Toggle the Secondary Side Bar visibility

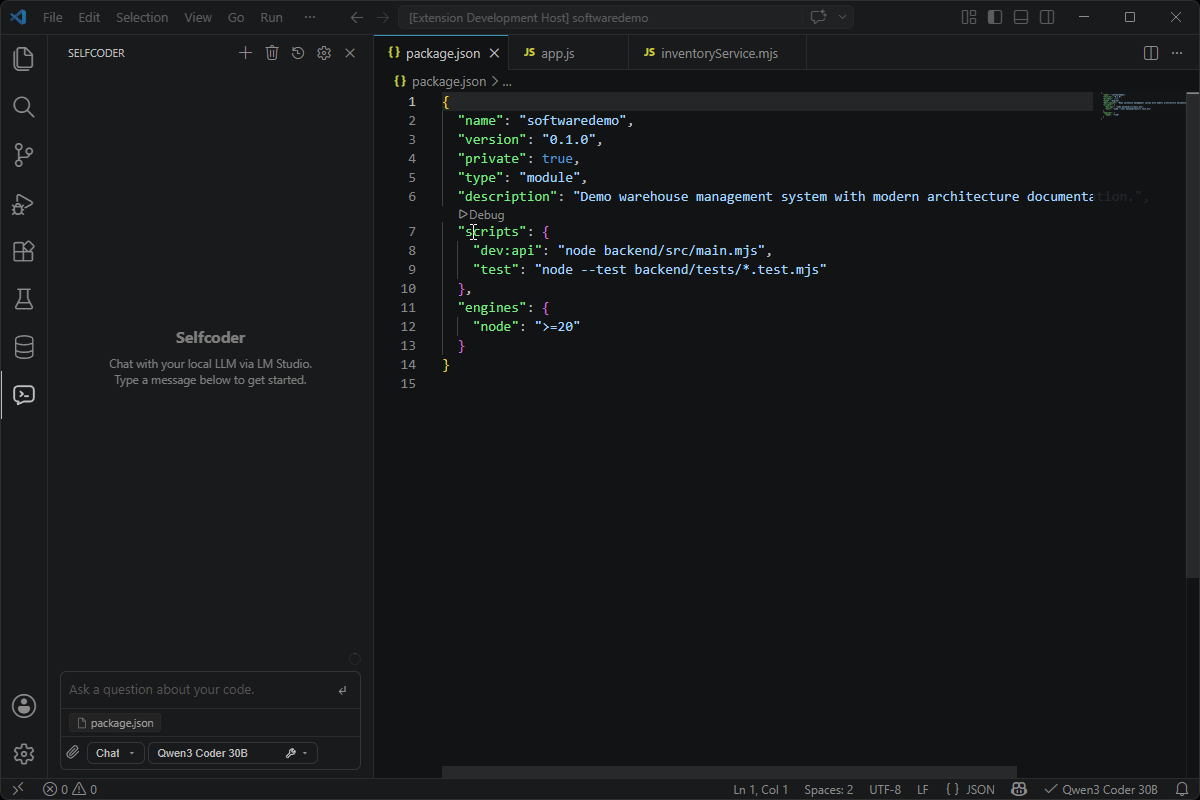point(1046,17)
